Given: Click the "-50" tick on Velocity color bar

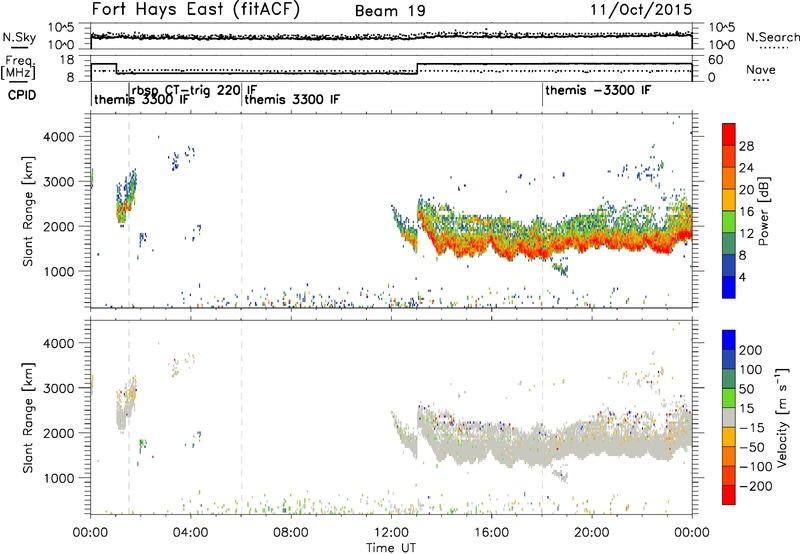Looking at the screenshot, I should coord(752,447).
